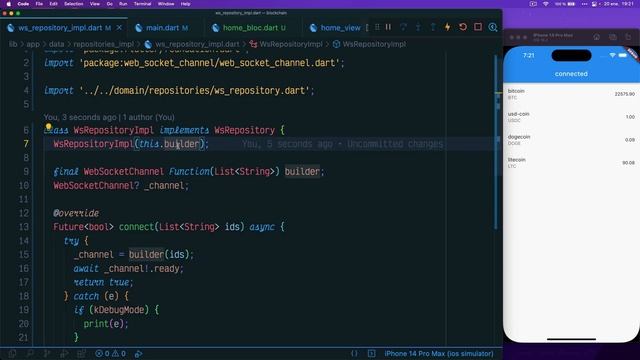
Task: Click the last WsRepositoryImpl constructor breadcrumb
Action: tap(369, 44)
